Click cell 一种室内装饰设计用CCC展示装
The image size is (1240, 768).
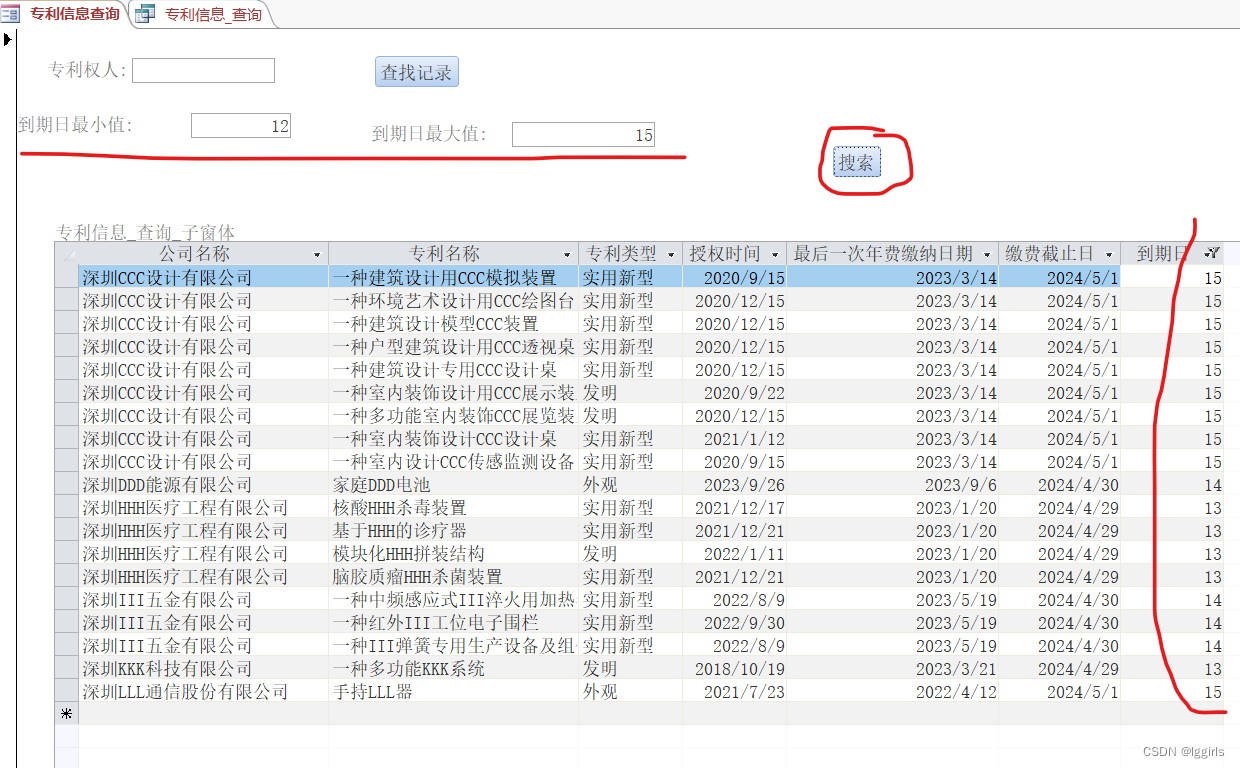point(454,393)
